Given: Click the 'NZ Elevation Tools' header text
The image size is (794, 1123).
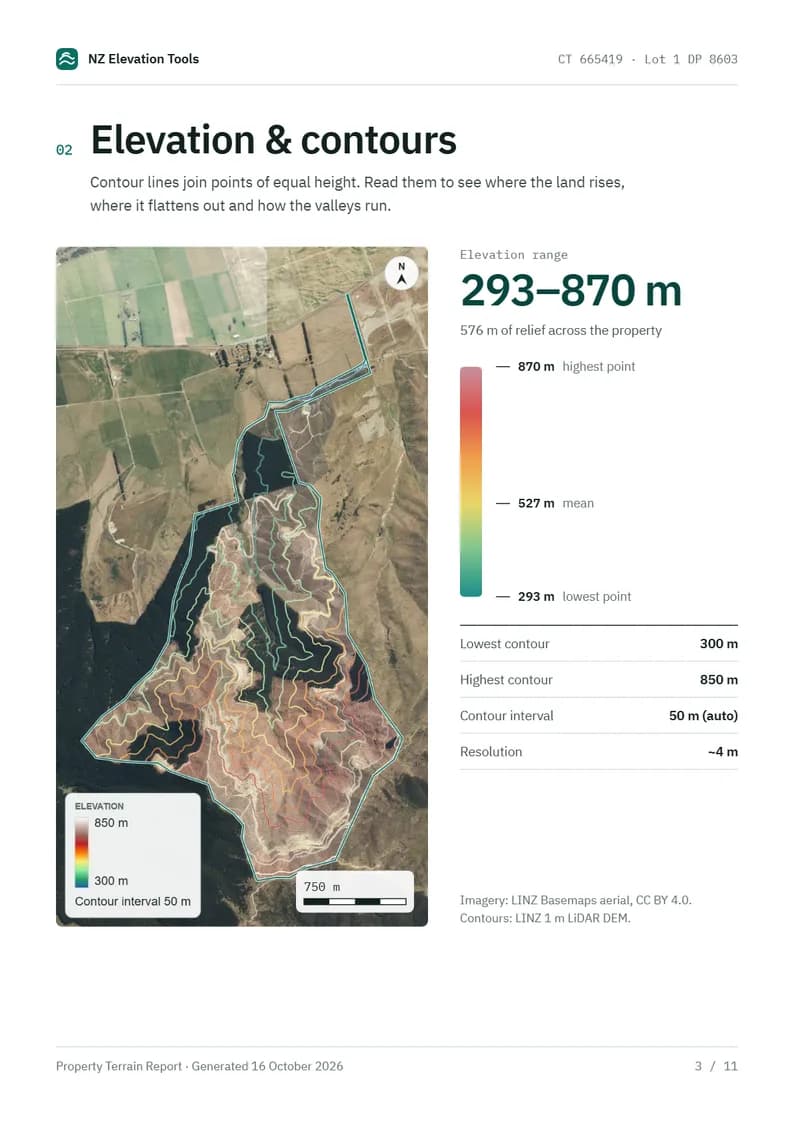Looking at the screenshot, I should click(x=143, y=59).
